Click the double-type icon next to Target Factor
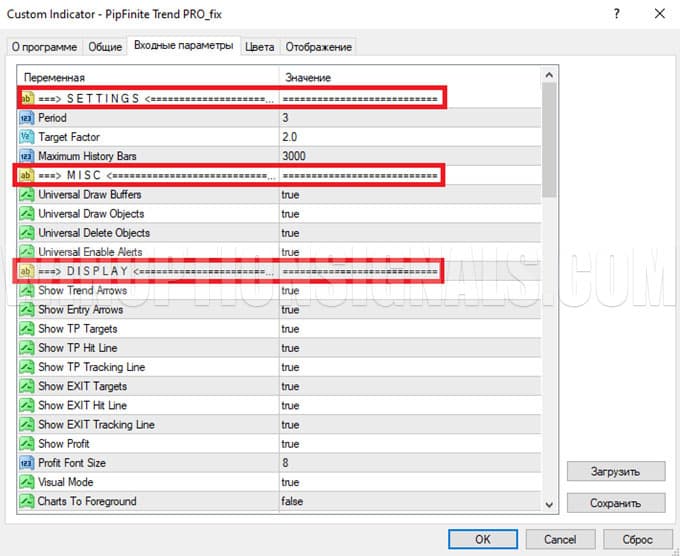680x556 pixels. point(26,137)
